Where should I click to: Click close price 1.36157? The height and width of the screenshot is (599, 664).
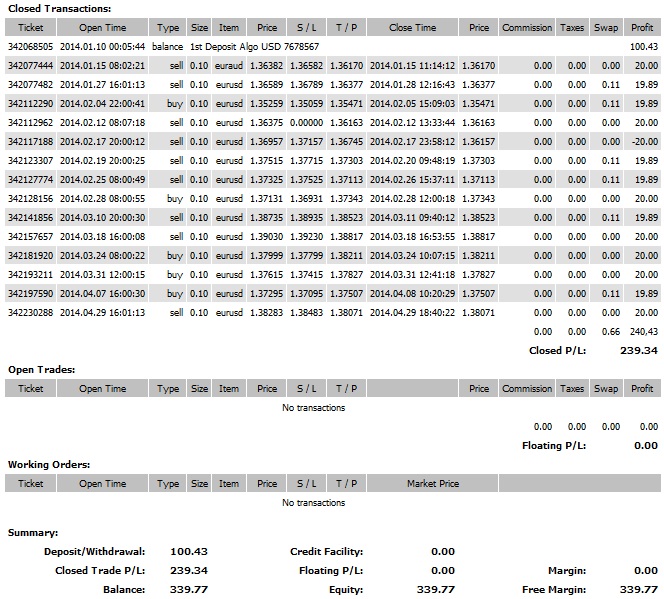pyautogui.click(x=478, y=142)
